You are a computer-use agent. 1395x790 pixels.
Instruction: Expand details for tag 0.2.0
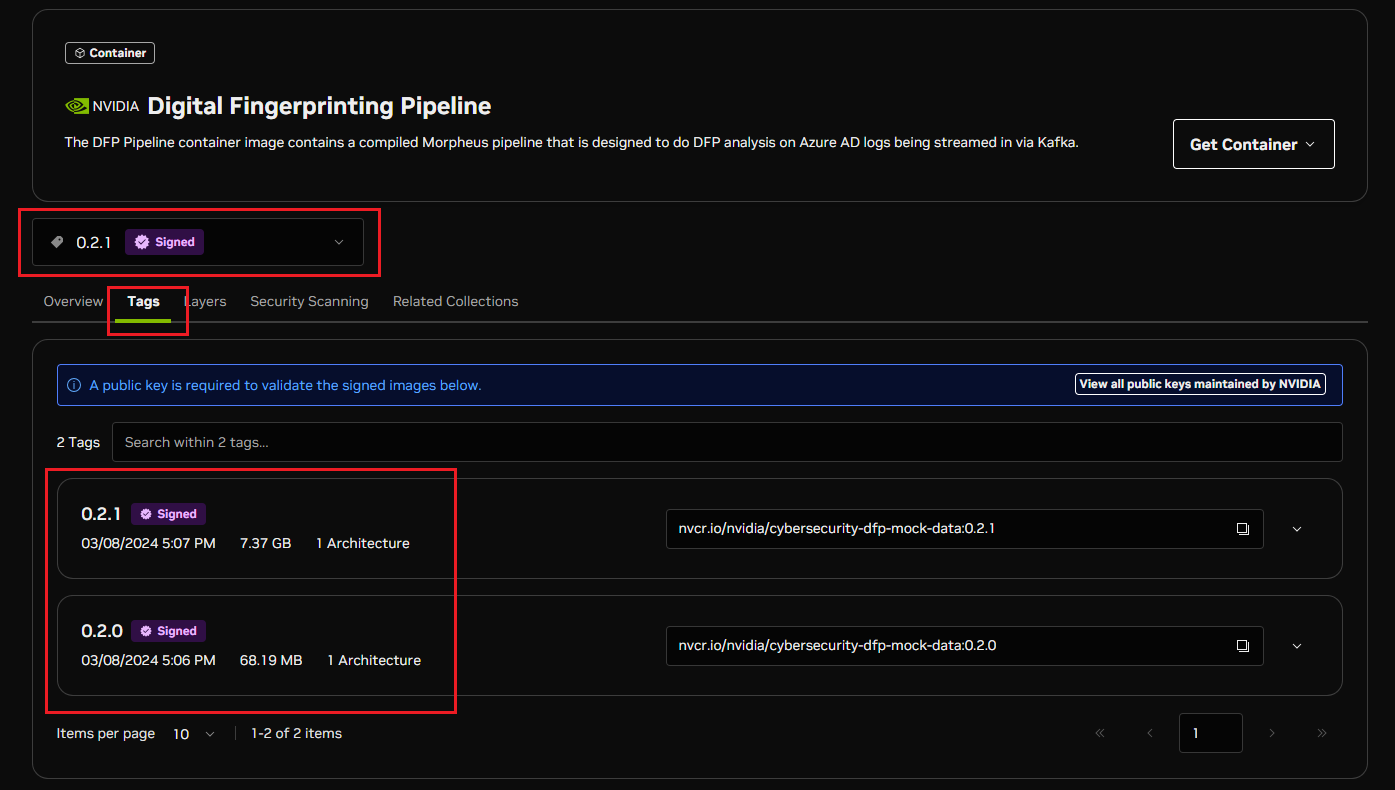click(1297, 646)
